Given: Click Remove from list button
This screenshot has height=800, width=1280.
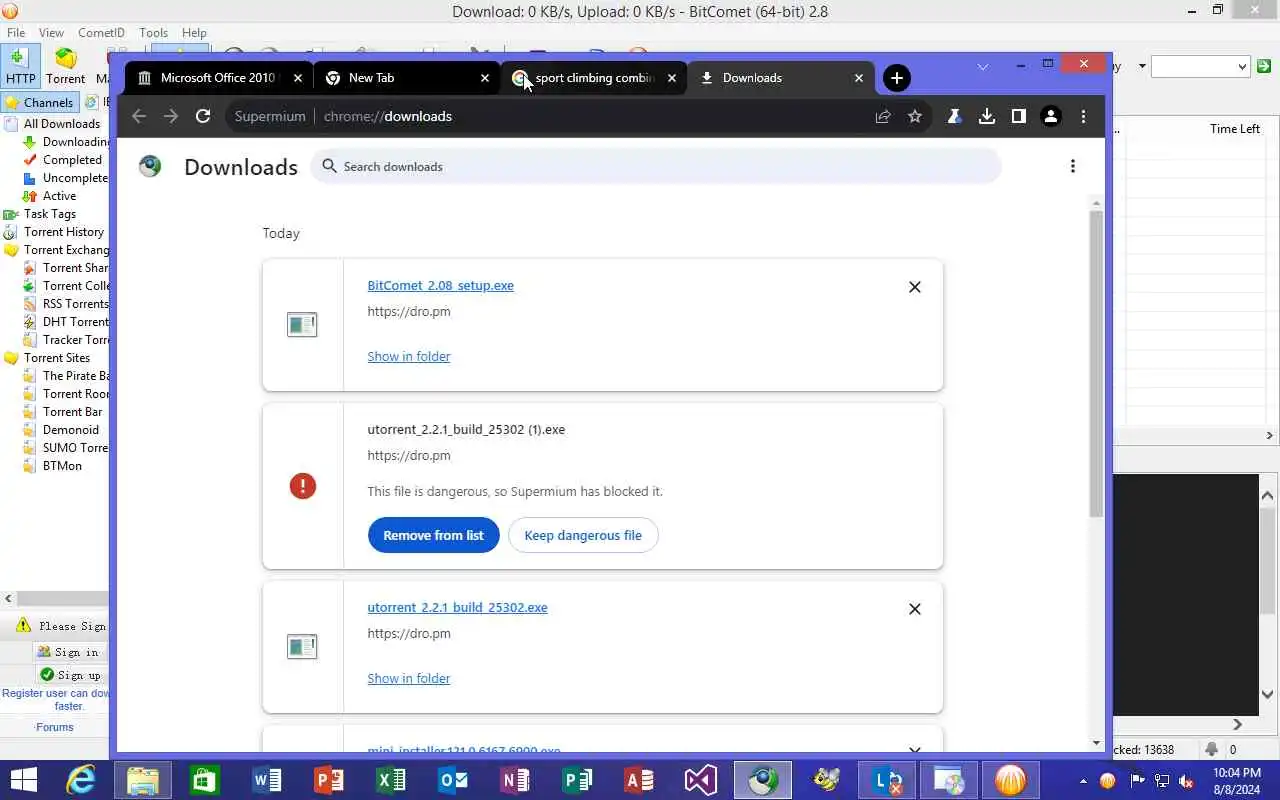Looking at the screenshot, I should pyautogui.click(x=433, y=535).
